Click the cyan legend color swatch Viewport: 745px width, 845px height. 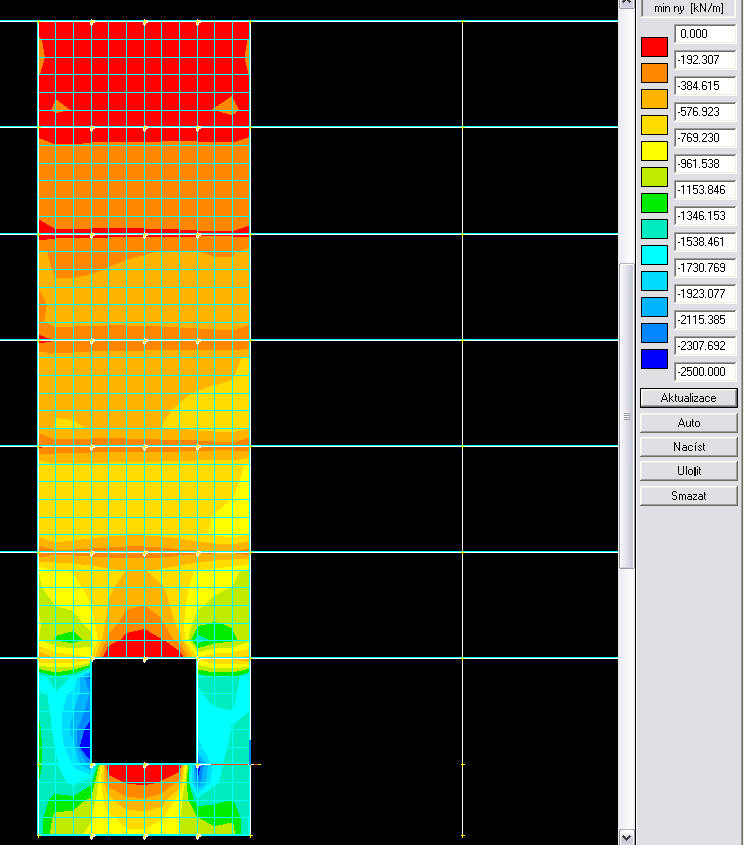click(x=654, y=255)
